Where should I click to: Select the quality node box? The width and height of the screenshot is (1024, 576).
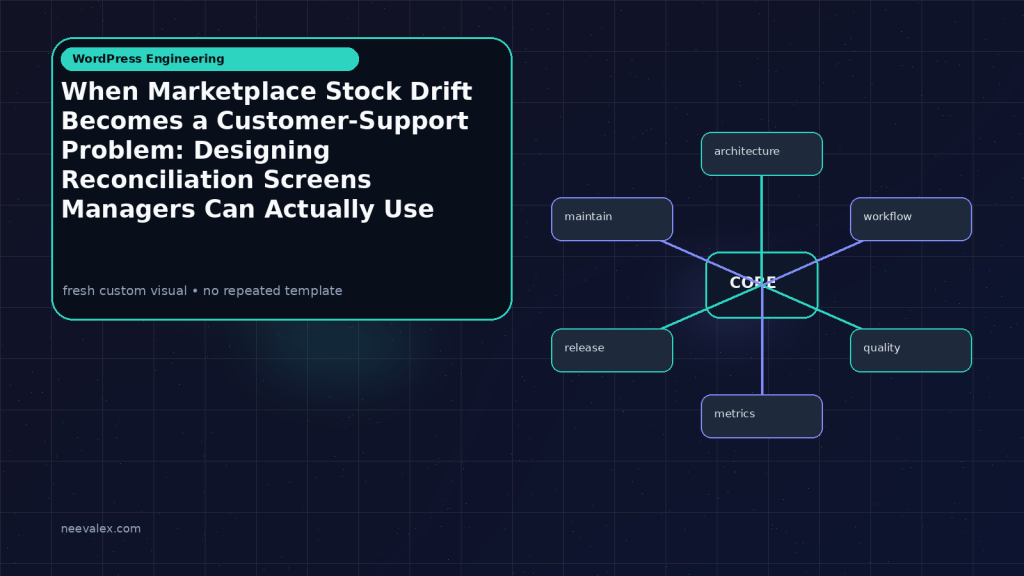910,351
